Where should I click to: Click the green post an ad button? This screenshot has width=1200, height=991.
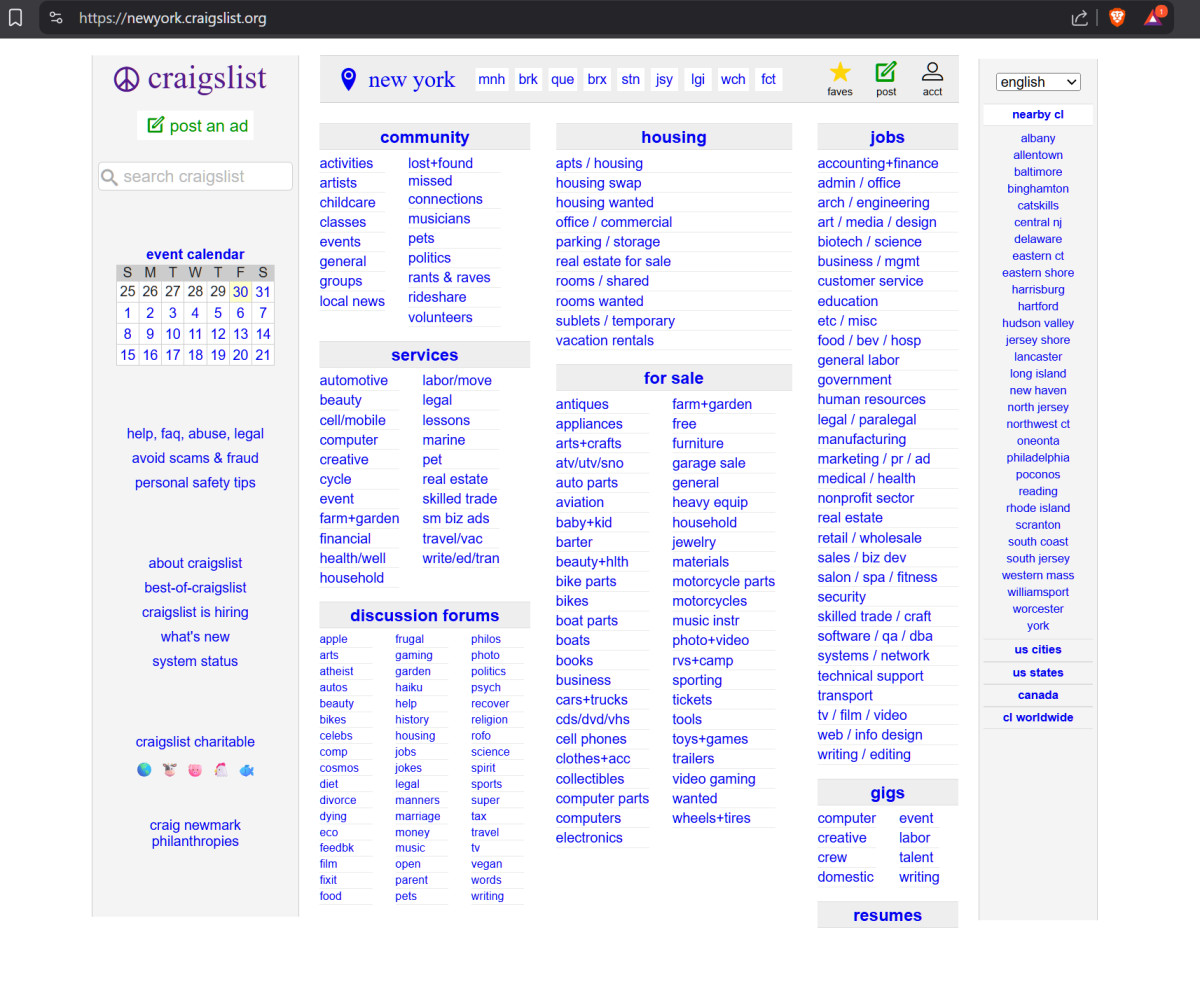click(196, 126)
